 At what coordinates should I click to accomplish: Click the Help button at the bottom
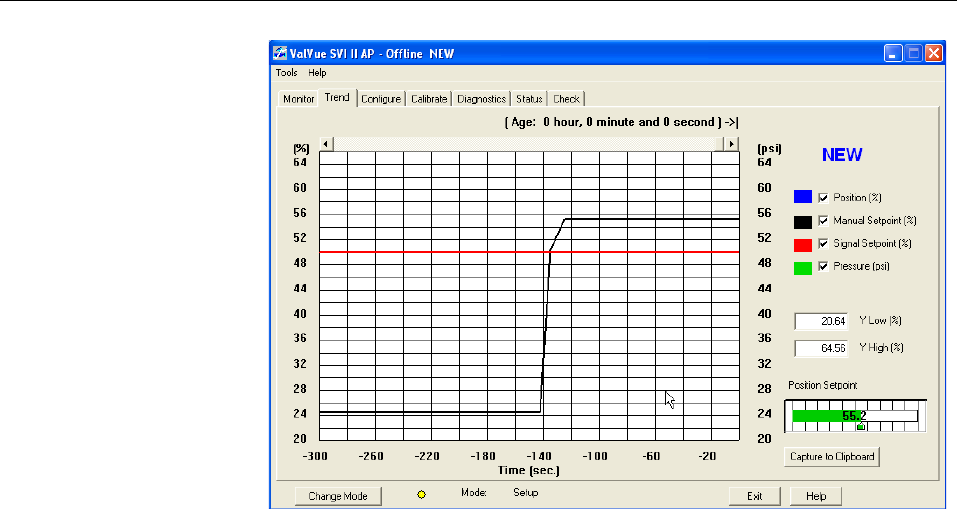click(815, 496)
